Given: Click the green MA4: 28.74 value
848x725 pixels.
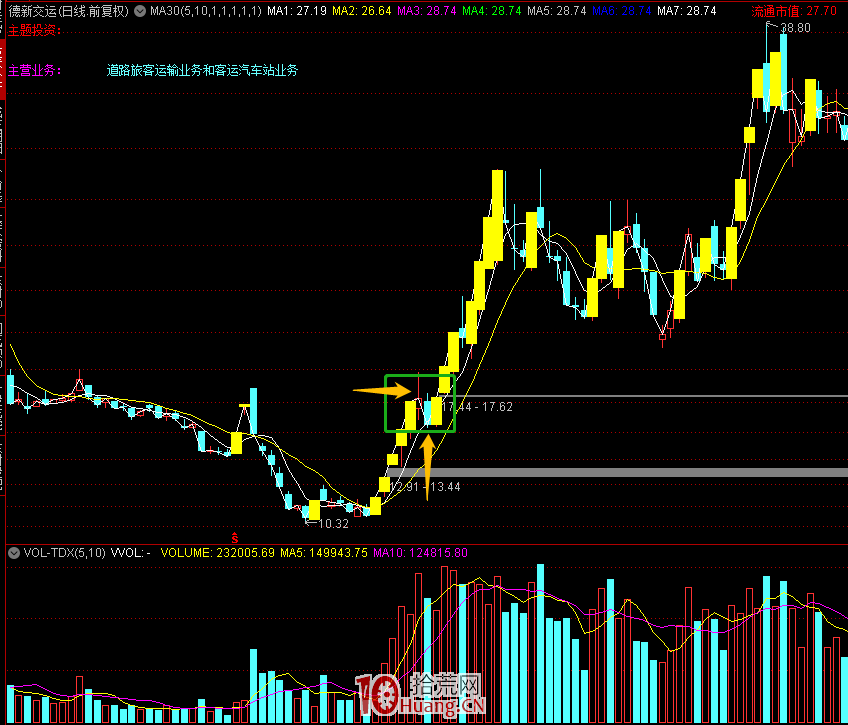Looking at the screenshot, I should pos(492,11).
